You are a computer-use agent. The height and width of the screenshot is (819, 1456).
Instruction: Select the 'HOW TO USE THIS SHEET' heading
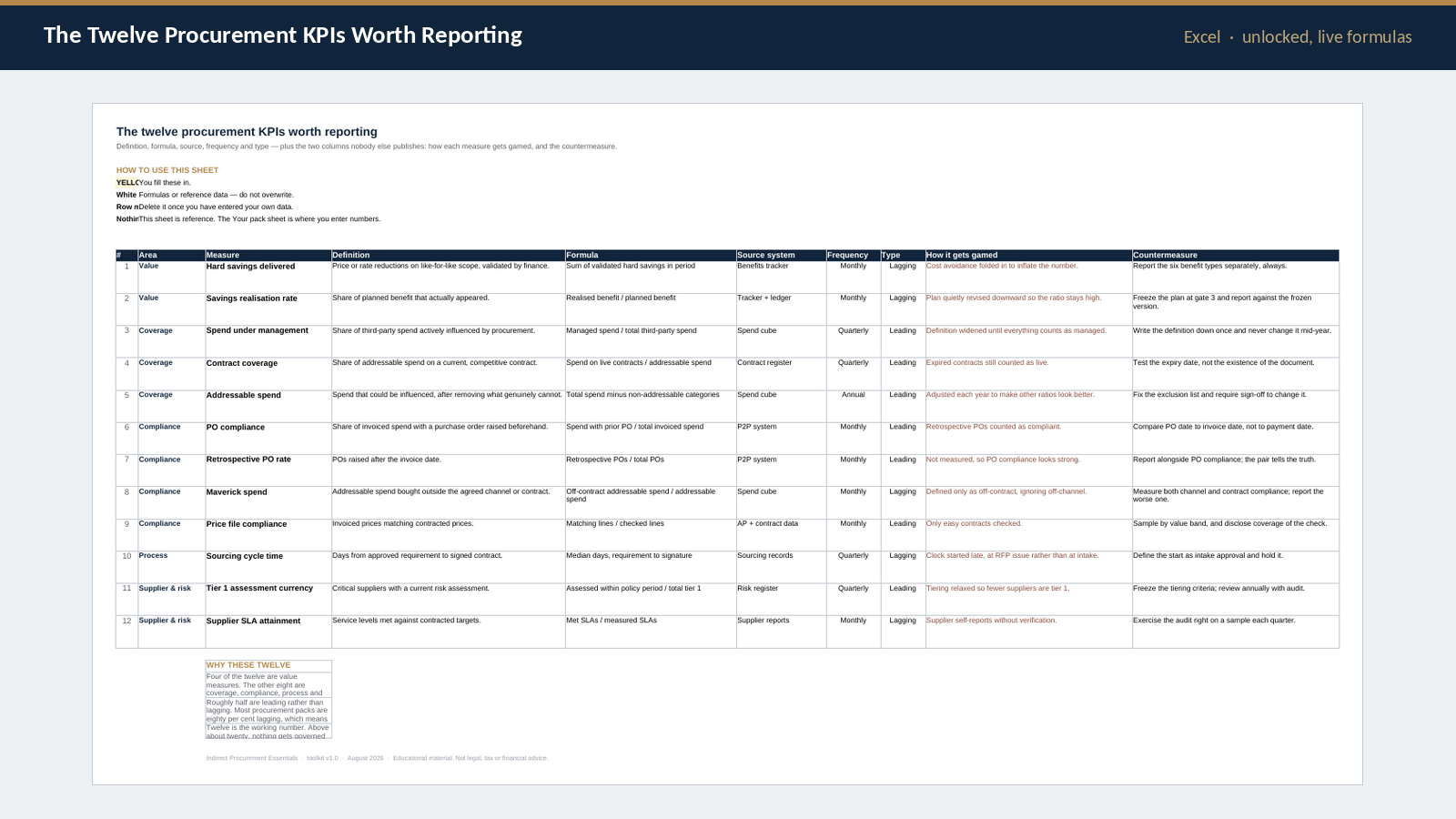click(167, 170)
